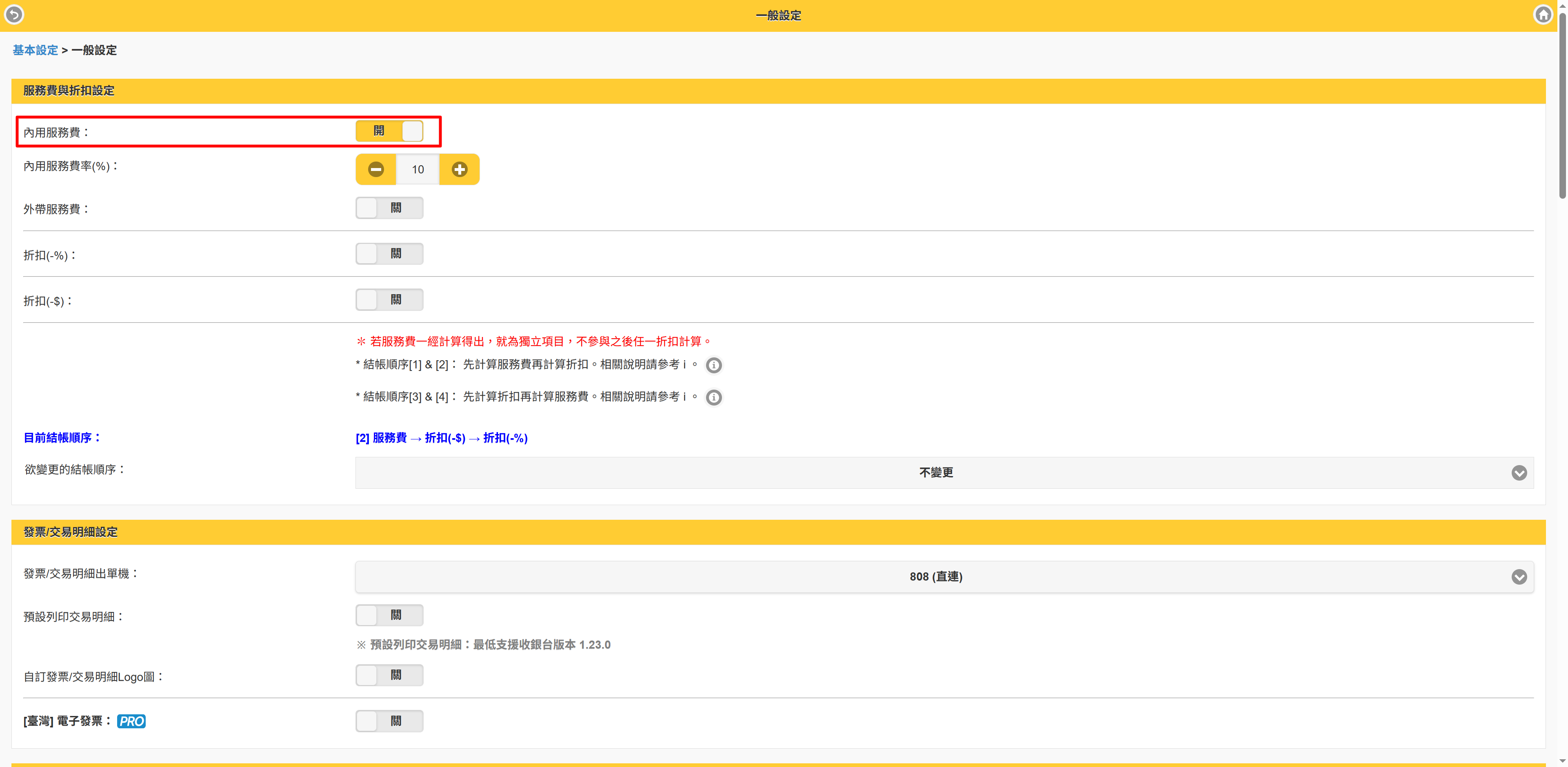Open info icon for checkout order [1] & [2]
The height and width of the screenshot is (767, 1568).
[x=713, y=366]
